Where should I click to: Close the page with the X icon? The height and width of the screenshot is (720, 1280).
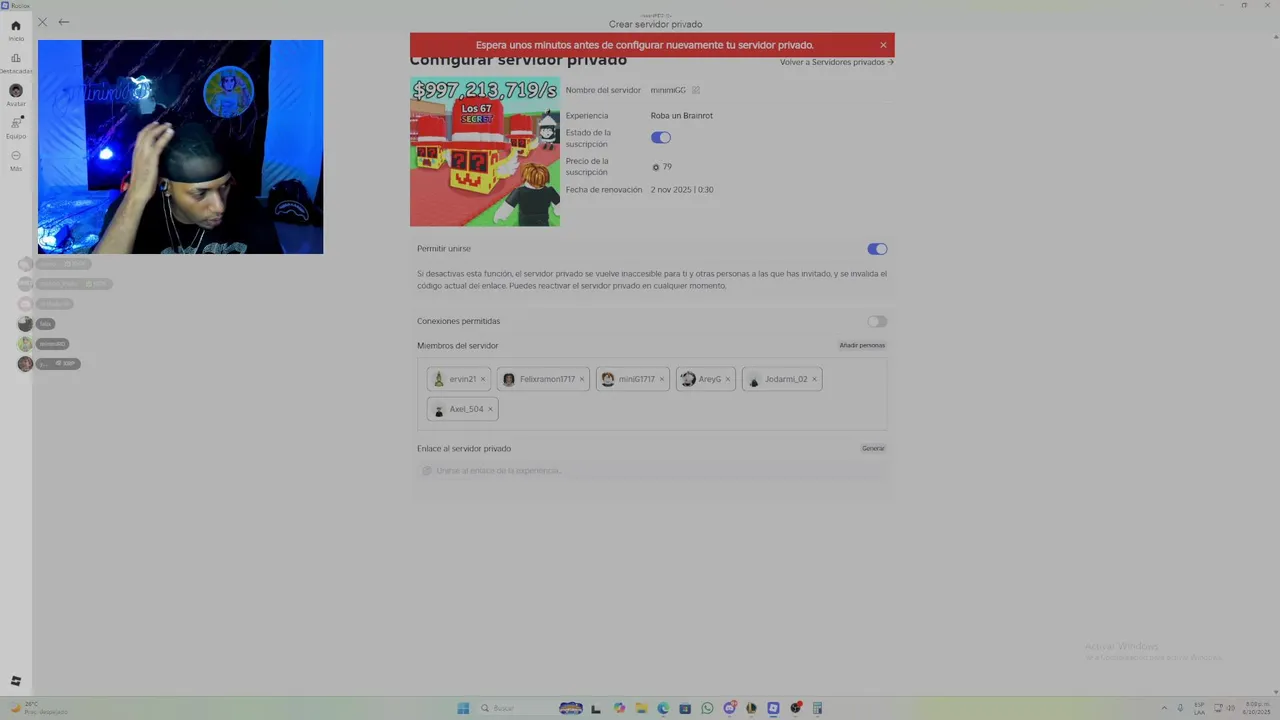tap(42, 22)
